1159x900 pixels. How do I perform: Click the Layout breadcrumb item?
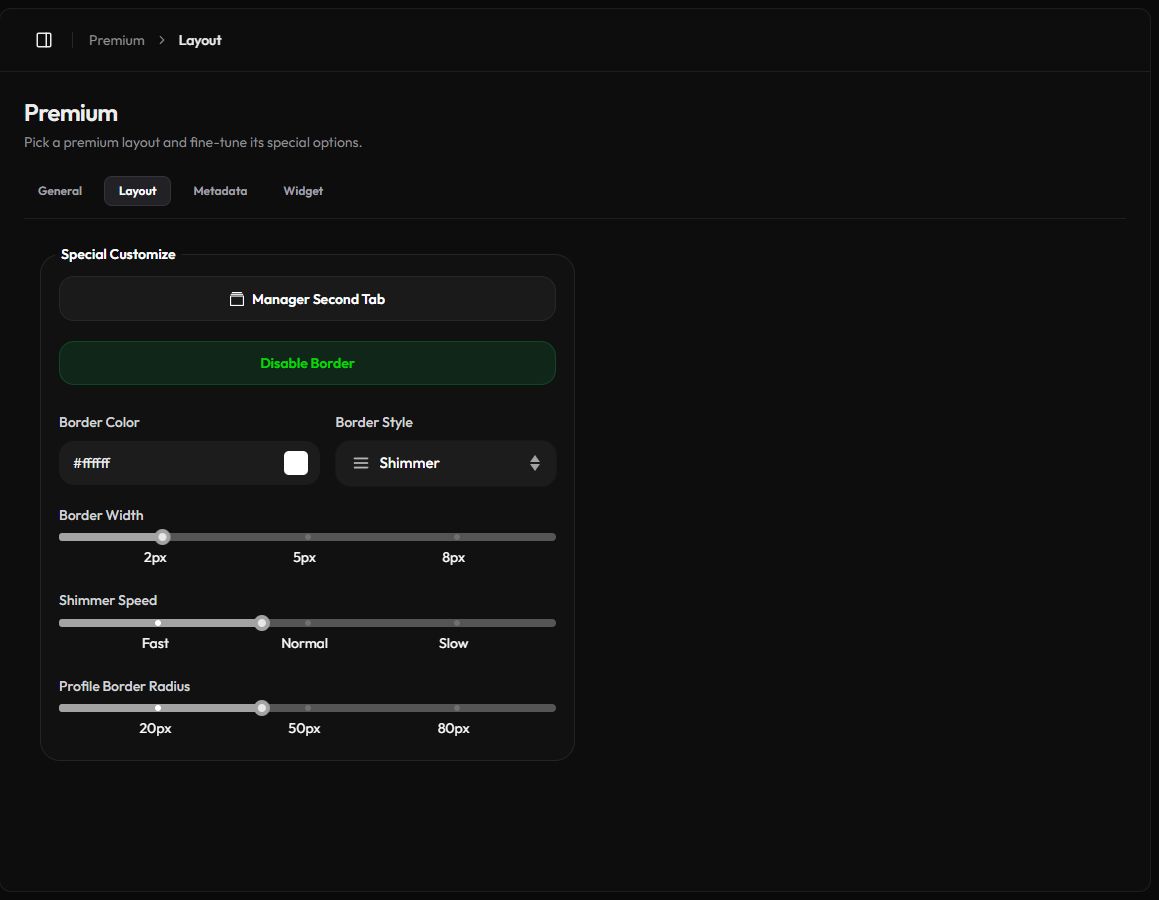coord(200,41)
